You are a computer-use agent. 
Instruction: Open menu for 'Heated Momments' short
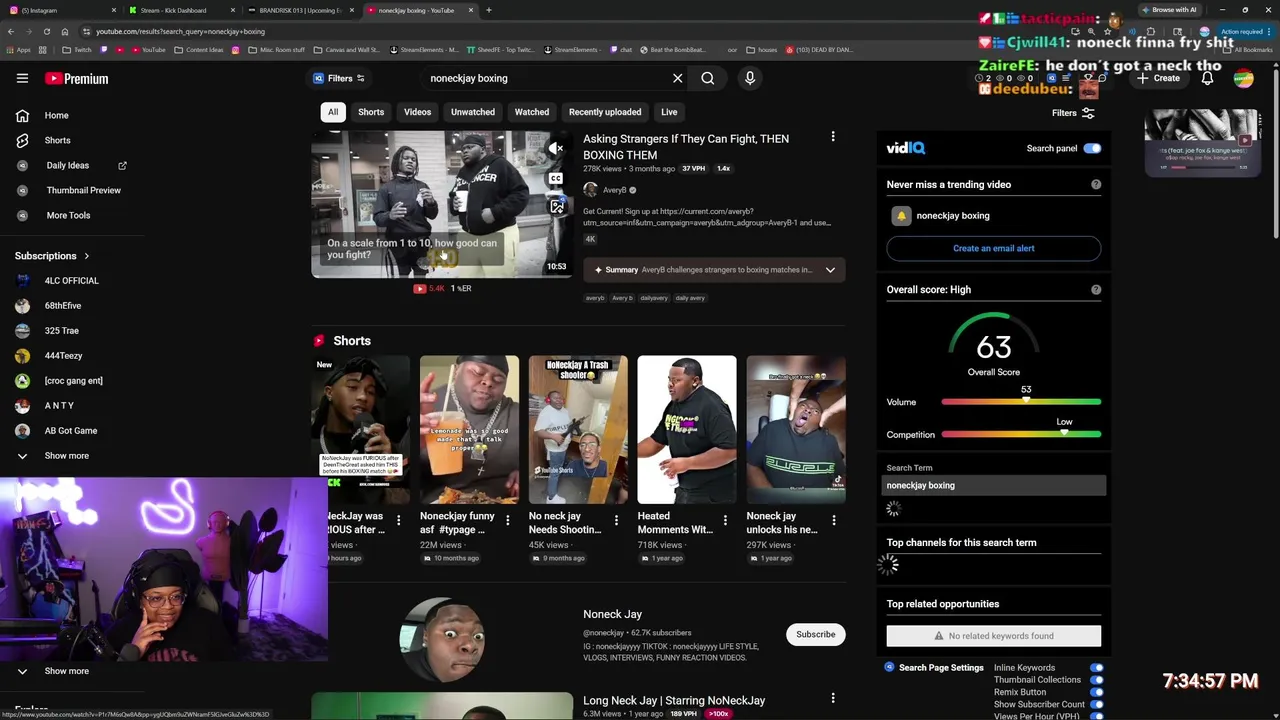[x=725, y=520]
